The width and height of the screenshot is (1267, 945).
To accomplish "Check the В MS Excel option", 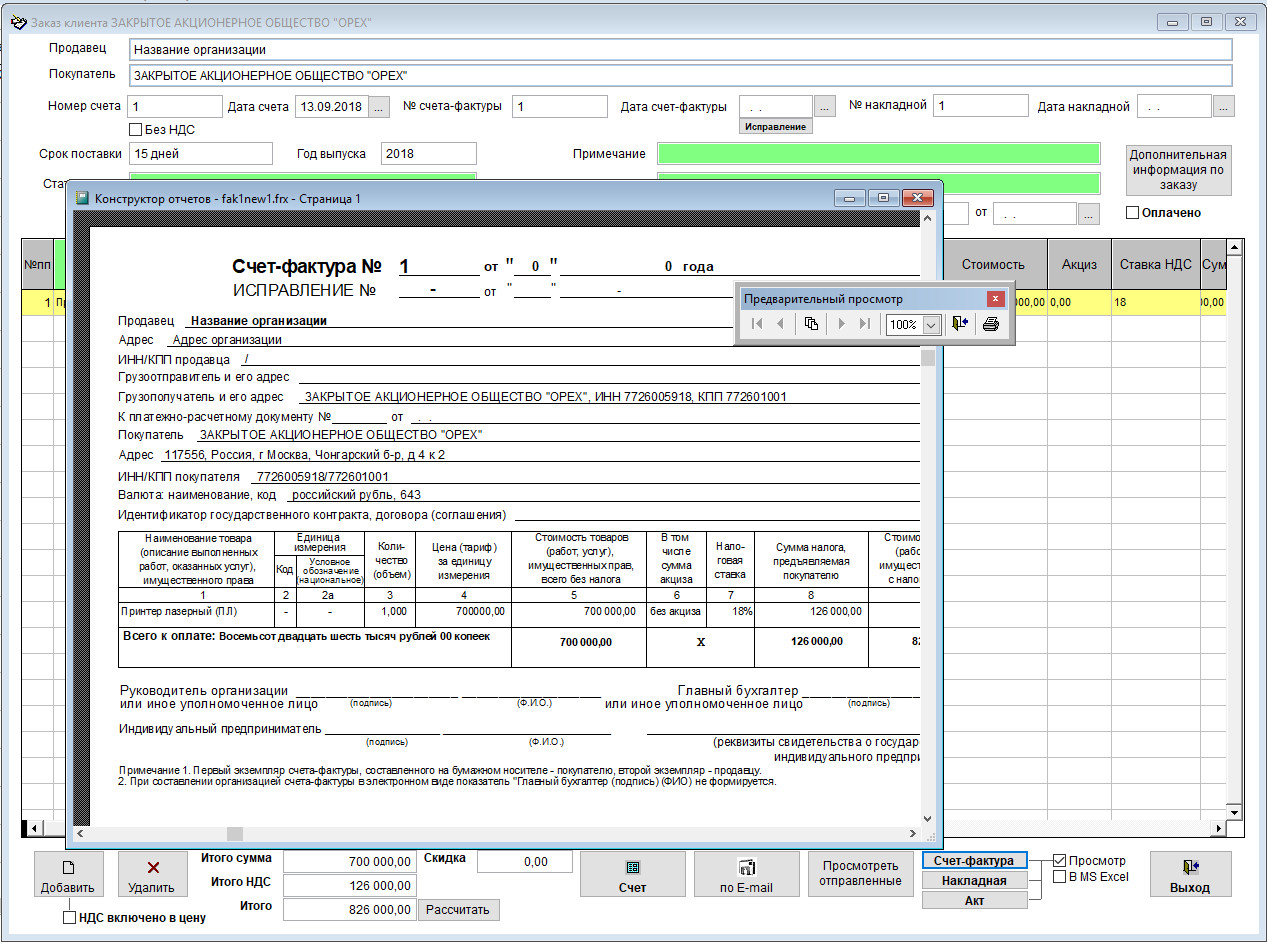I will click(x=1059, y=877).
